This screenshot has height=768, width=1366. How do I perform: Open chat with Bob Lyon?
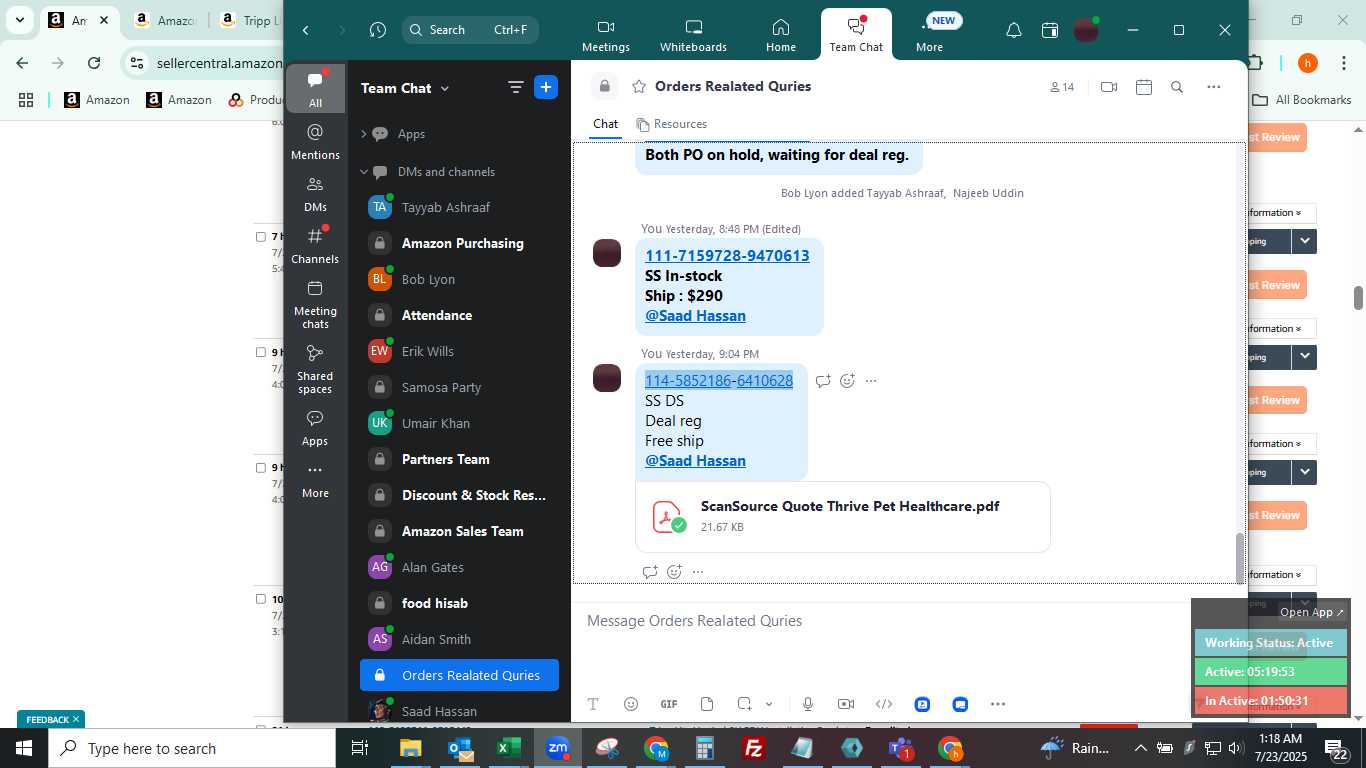459,279
